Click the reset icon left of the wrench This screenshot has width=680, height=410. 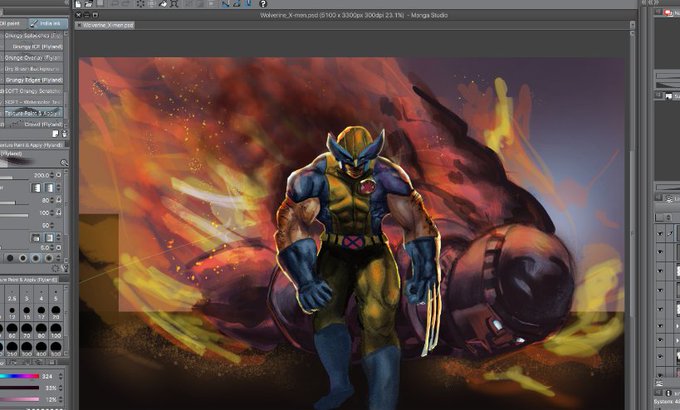click(x=56, y=269)
